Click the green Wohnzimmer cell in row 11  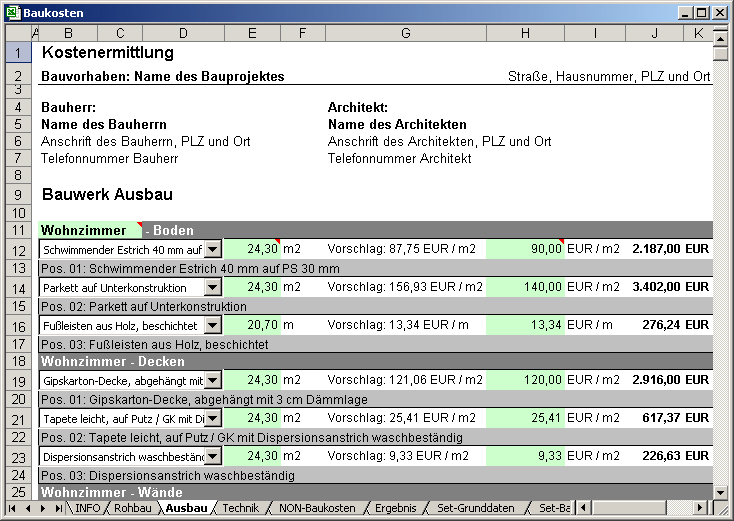[90, 230]
